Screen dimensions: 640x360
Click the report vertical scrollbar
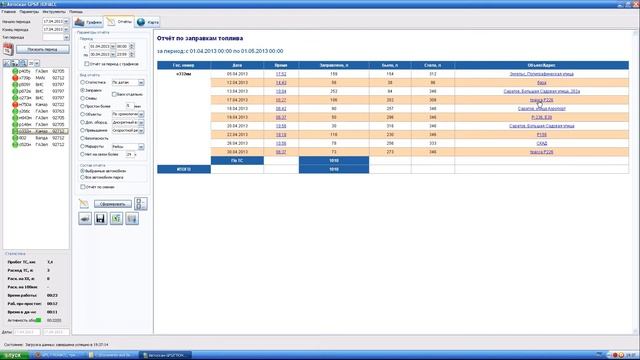[x=635, y=182]
